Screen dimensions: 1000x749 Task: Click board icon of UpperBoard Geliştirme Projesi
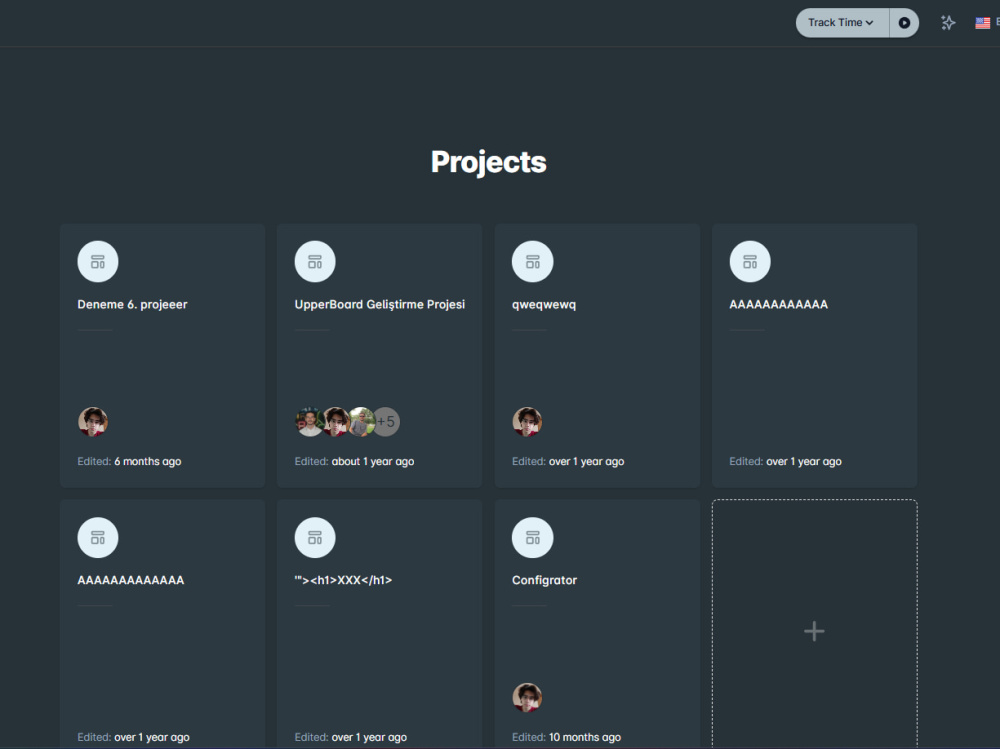[315, 262]
